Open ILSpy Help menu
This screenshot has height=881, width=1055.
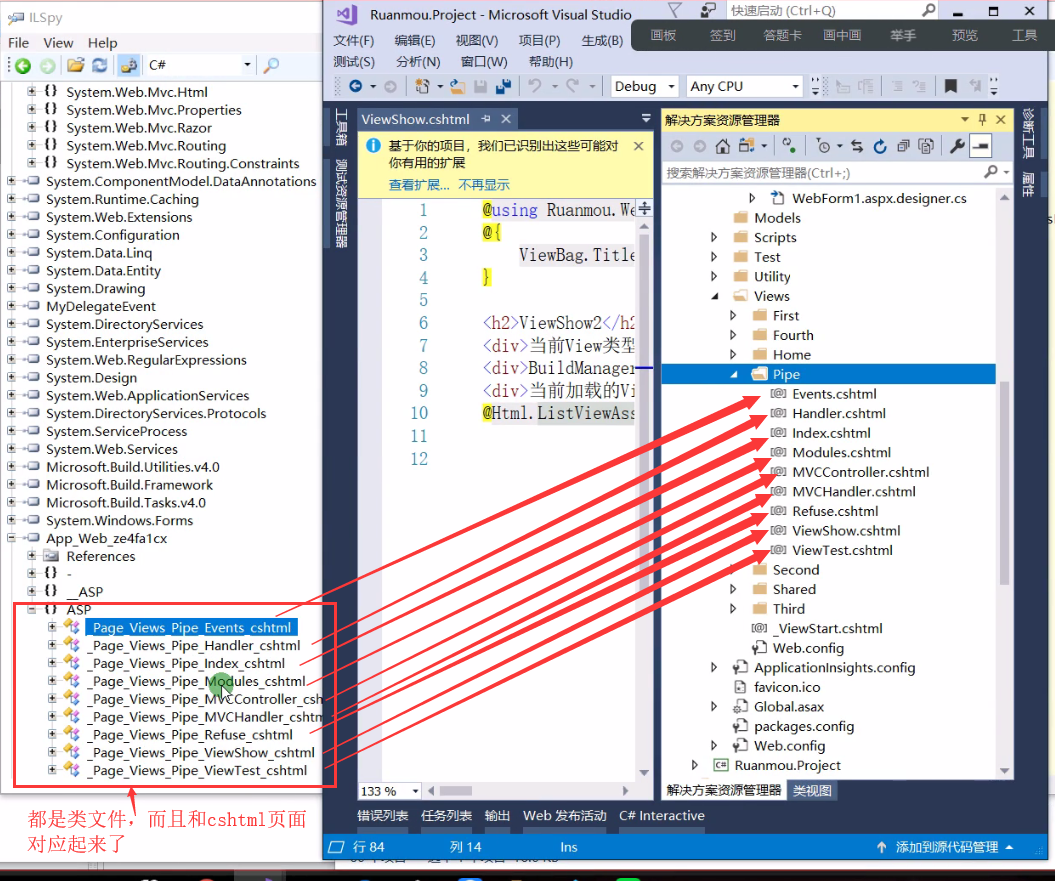click(x=102, y=42)
